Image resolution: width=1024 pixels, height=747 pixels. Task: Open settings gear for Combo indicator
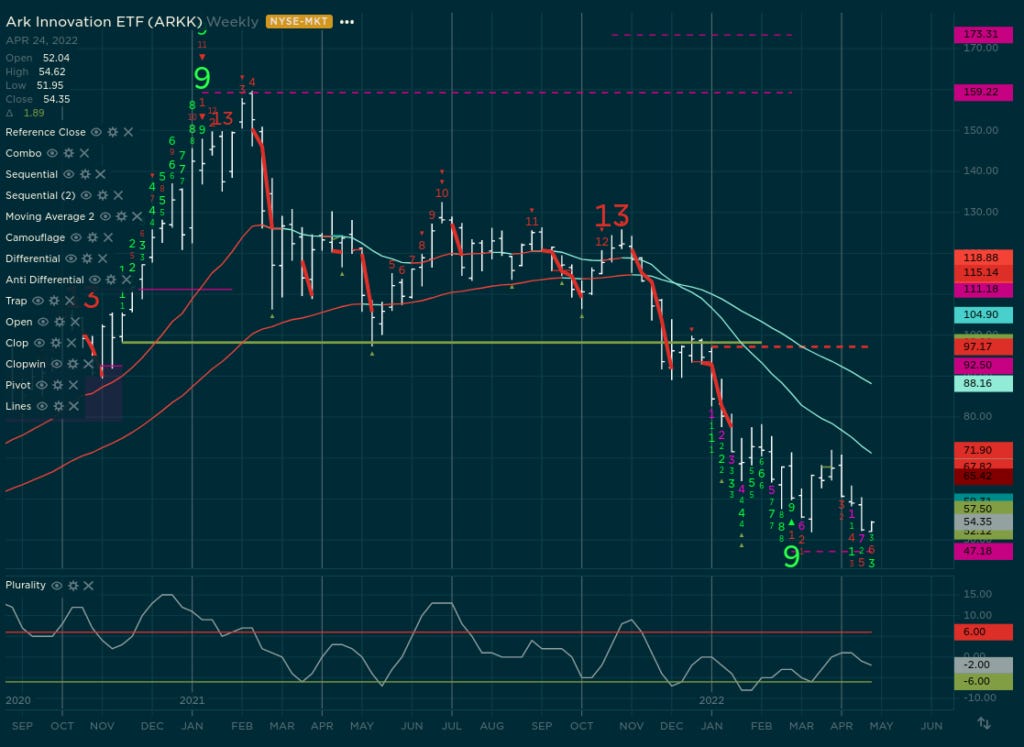pyautogui.click(x=69, y=153)
